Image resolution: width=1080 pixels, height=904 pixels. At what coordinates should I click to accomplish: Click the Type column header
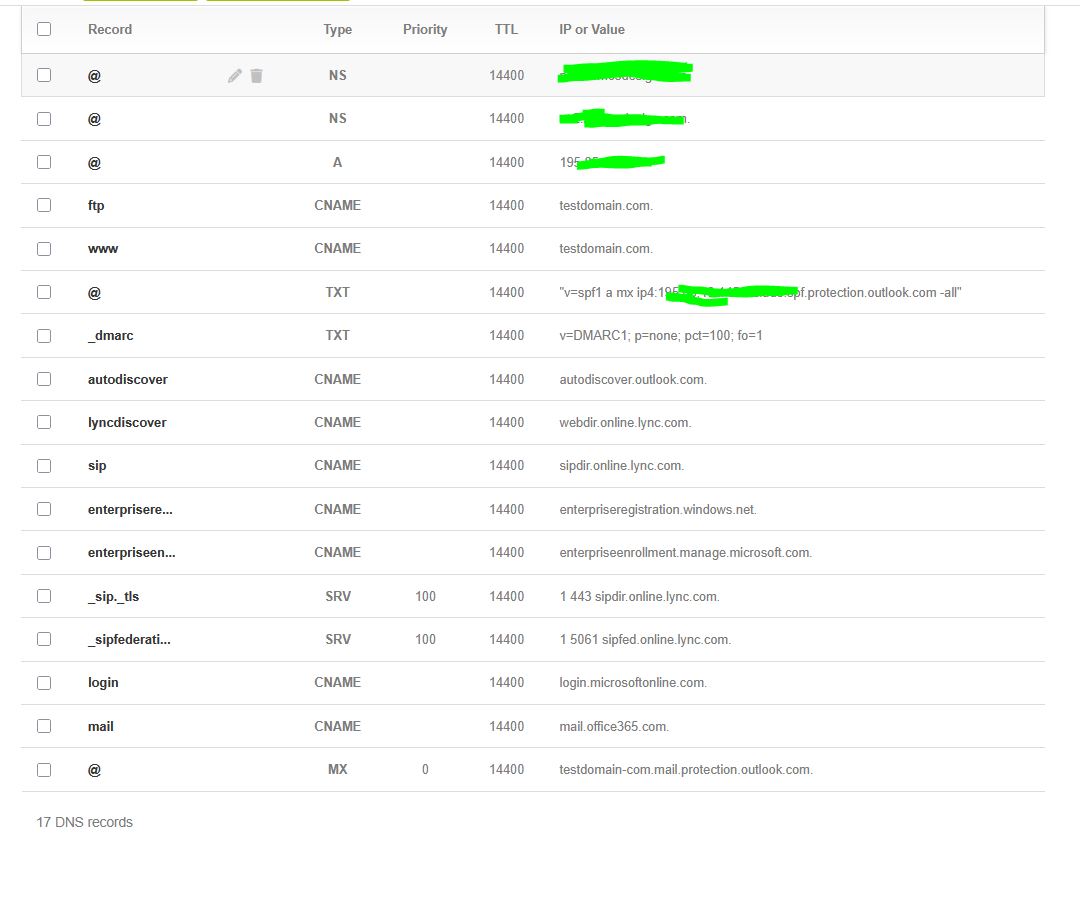click(x=337, y=29)
